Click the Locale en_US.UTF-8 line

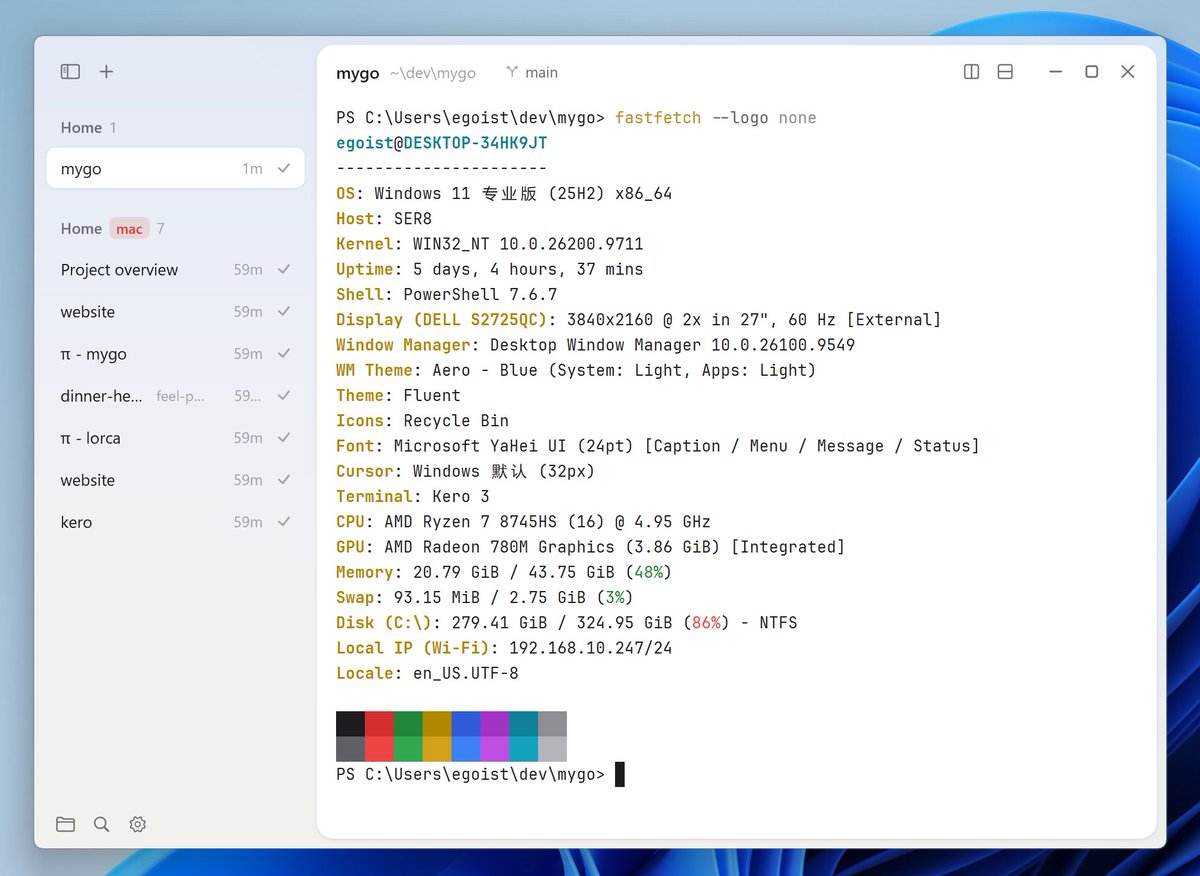tap(427, 673)
